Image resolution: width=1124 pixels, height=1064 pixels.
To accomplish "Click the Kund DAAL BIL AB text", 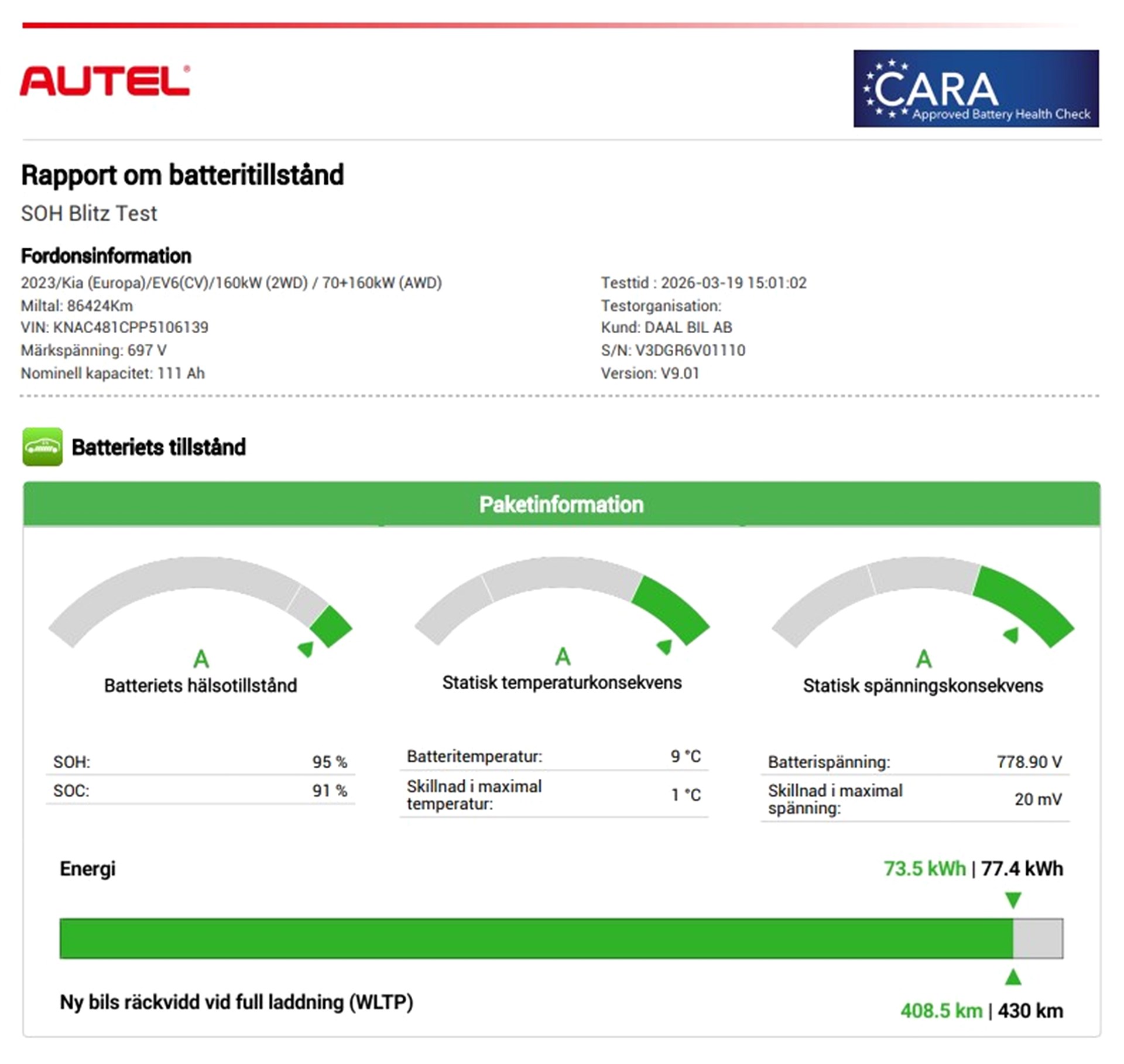I will click(666, 327).
